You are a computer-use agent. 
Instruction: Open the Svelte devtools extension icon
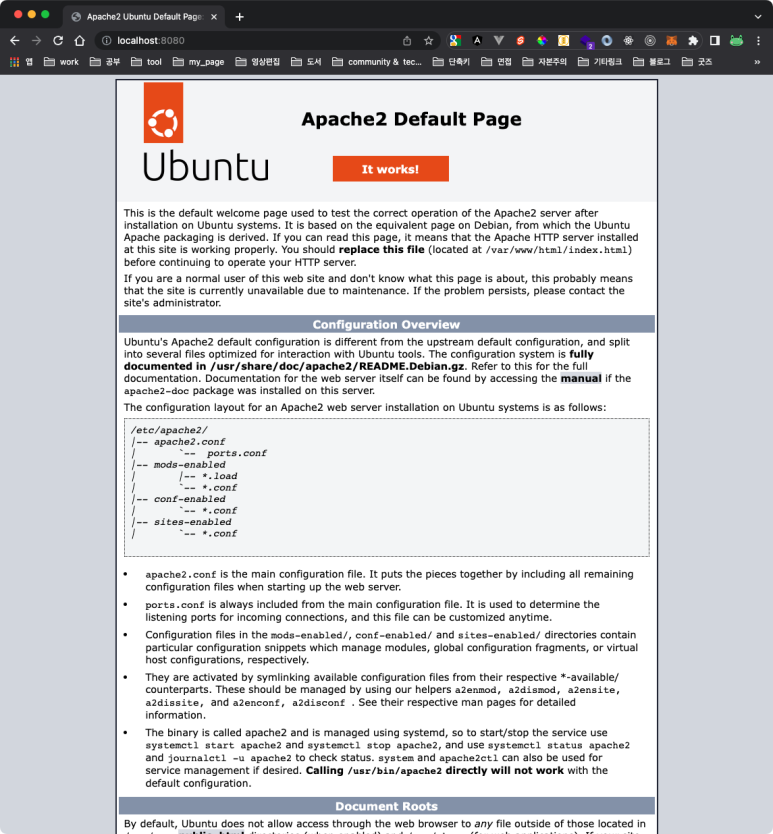(x=520, y=40)
